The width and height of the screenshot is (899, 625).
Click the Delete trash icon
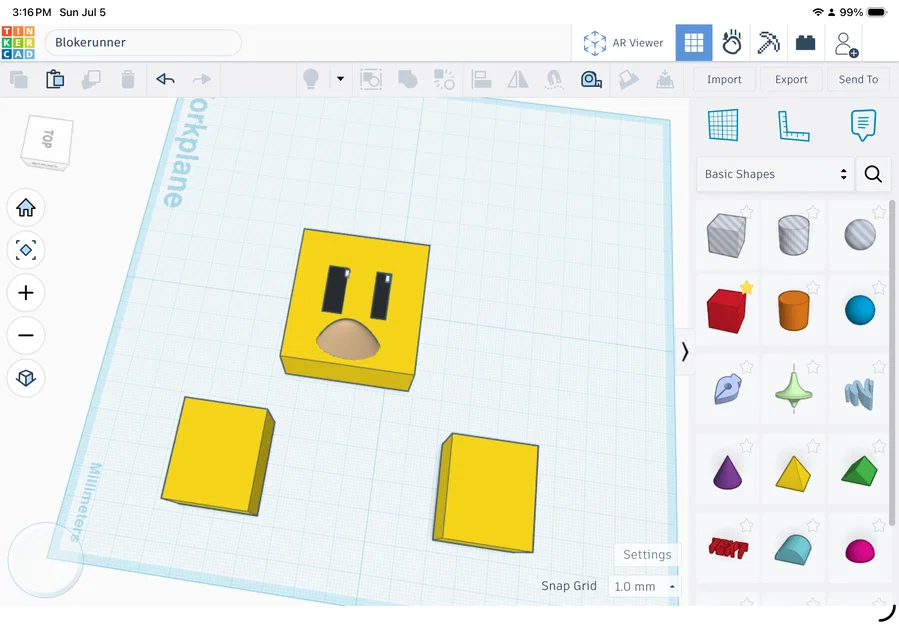coord(128,79)
